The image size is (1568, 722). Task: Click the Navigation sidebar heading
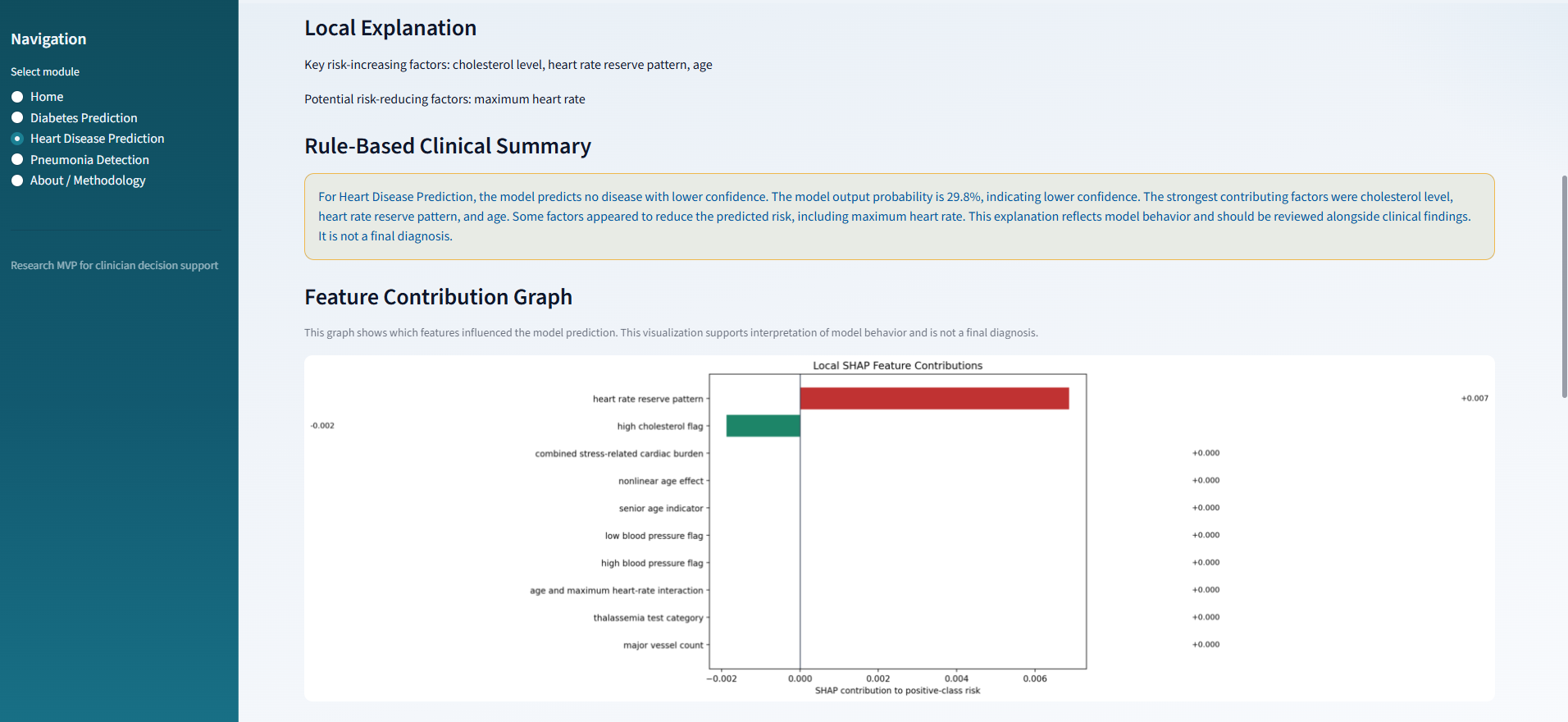48,39
